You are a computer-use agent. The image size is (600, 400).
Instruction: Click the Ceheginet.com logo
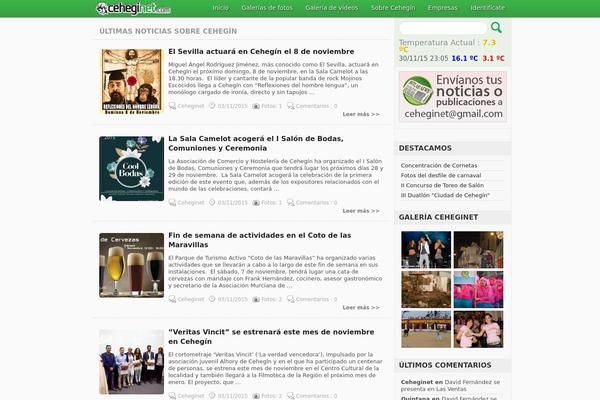(x=133, y=8)
